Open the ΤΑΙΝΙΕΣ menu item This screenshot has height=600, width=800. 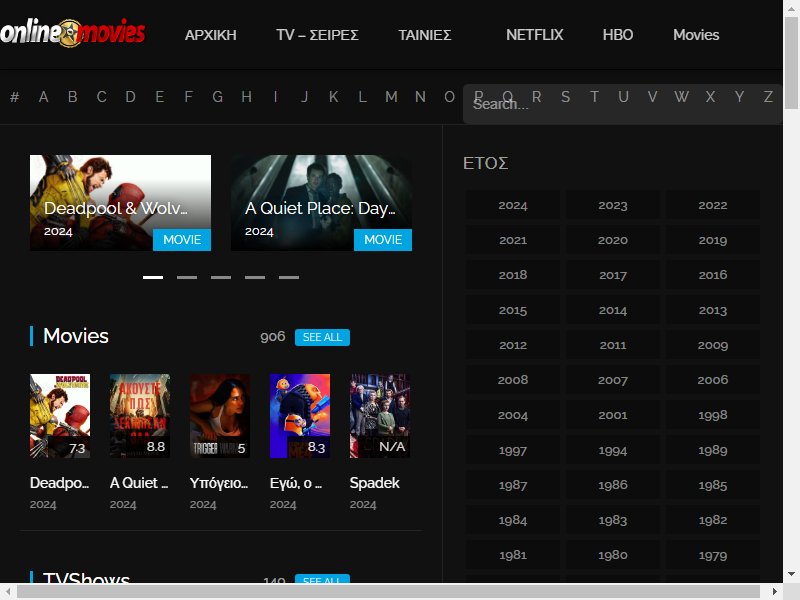(x=424, y=35)
